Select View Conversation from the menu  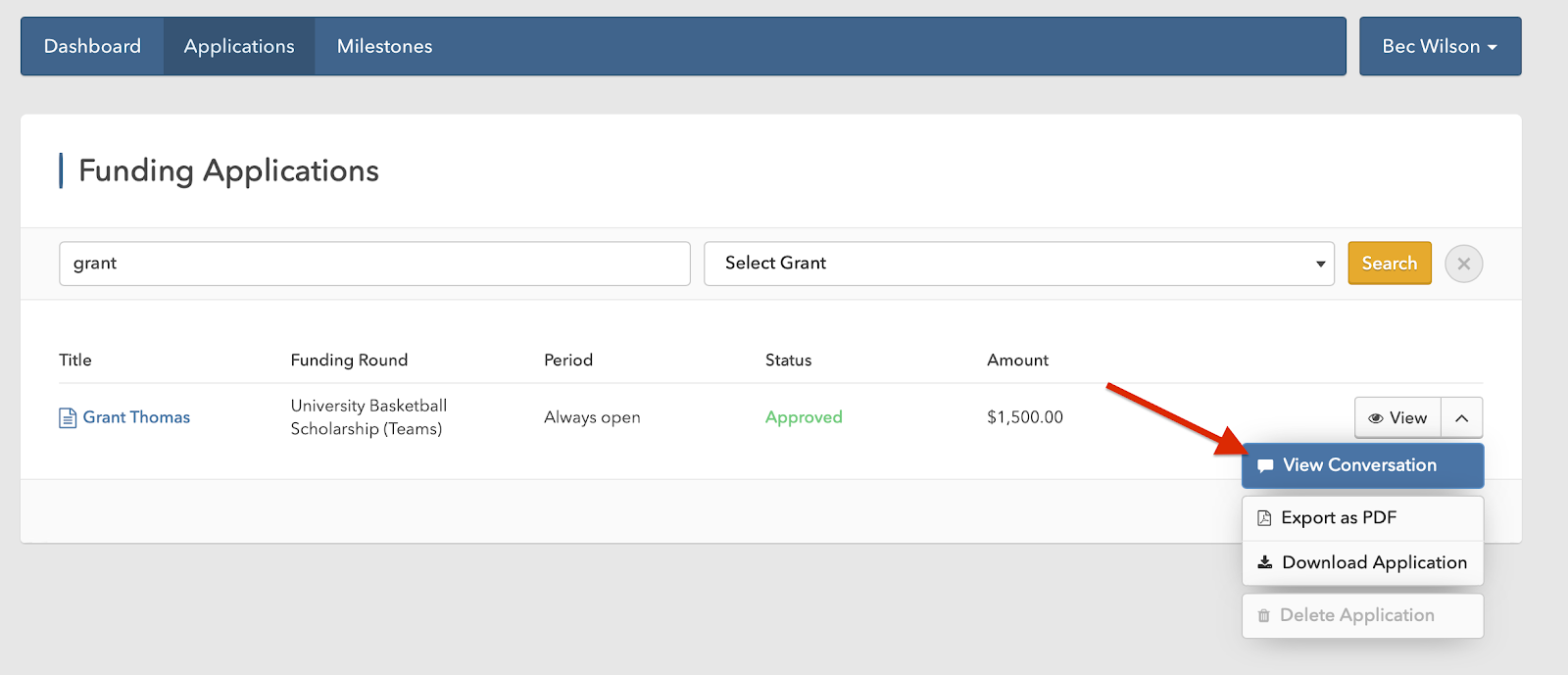pyautogui.click(x=1362, y=465)
